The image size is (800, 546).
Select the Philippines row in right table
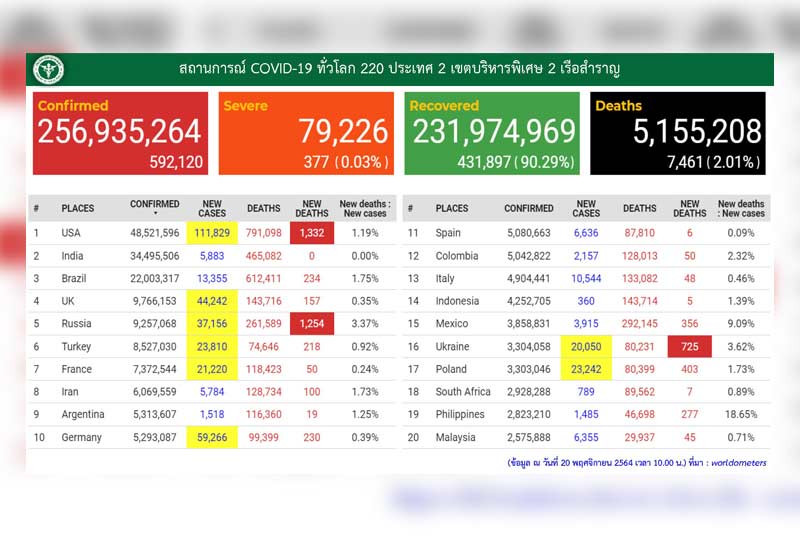coord(460,414)
